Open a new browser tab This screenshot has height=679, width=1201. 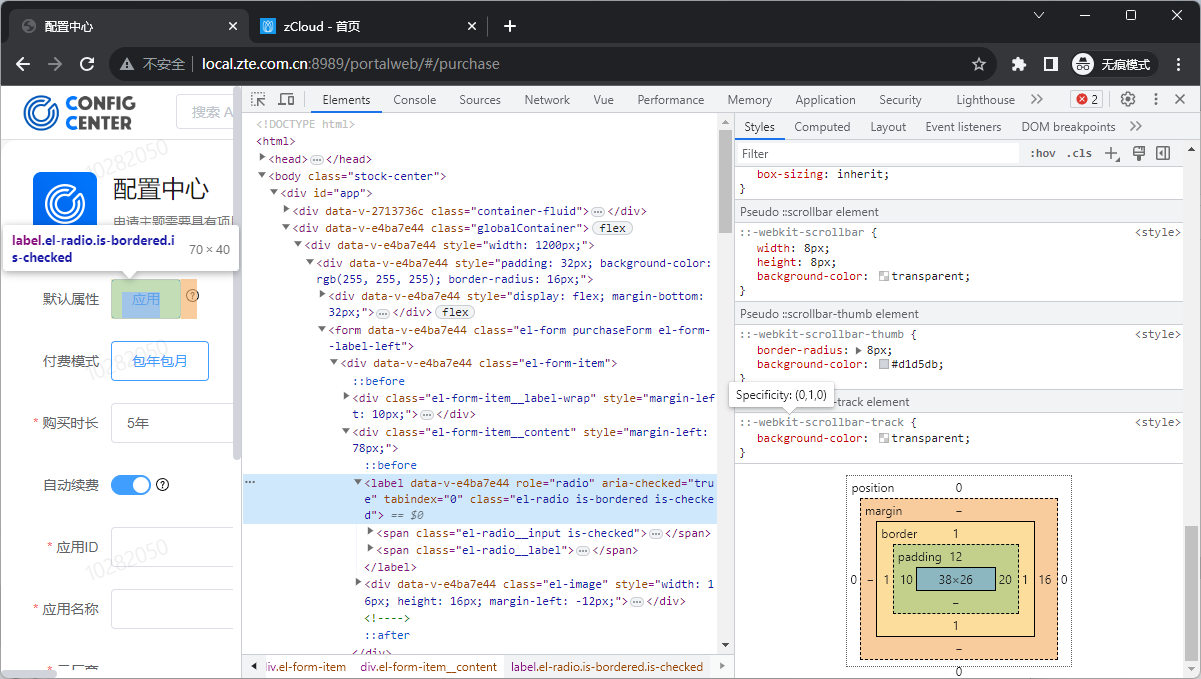(x=510, y=26)
